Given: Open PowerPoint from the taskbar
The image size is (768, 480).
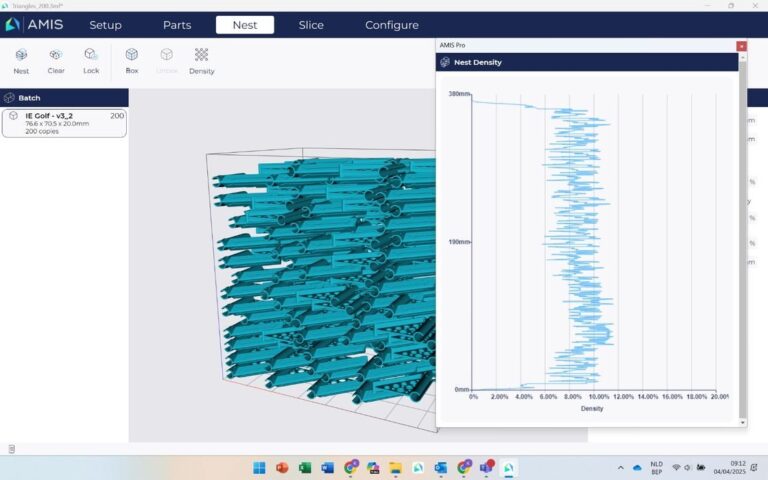Looking at the screenshot, I should (282, 468).
